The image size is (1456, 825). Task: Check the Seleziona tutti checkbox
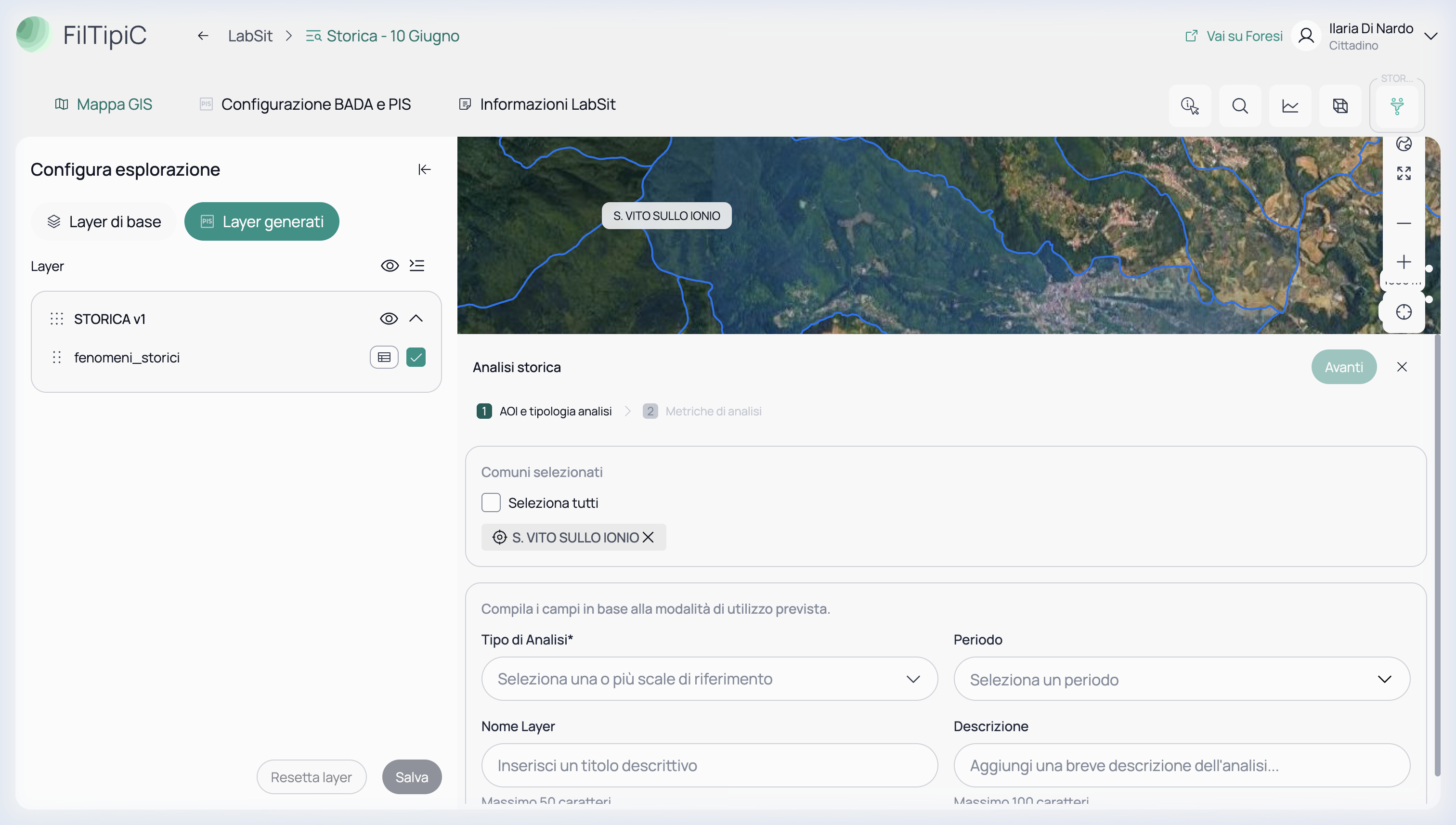(x=491, y=503)
